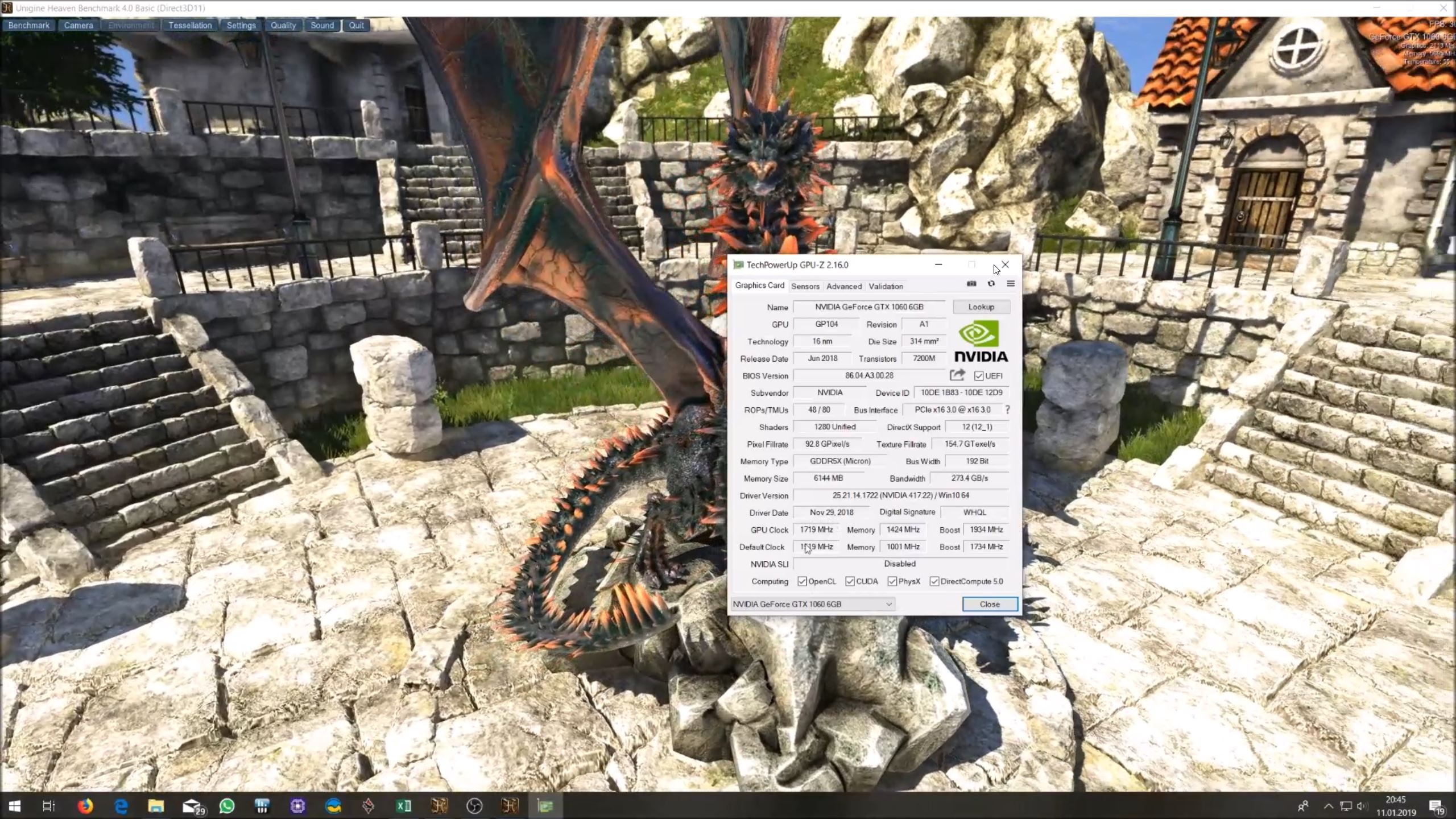Image resolution: width=1456 pixels, height=819 pixels.
Task: Switch to the Sensors tab
Action: (x=805, y=286)
